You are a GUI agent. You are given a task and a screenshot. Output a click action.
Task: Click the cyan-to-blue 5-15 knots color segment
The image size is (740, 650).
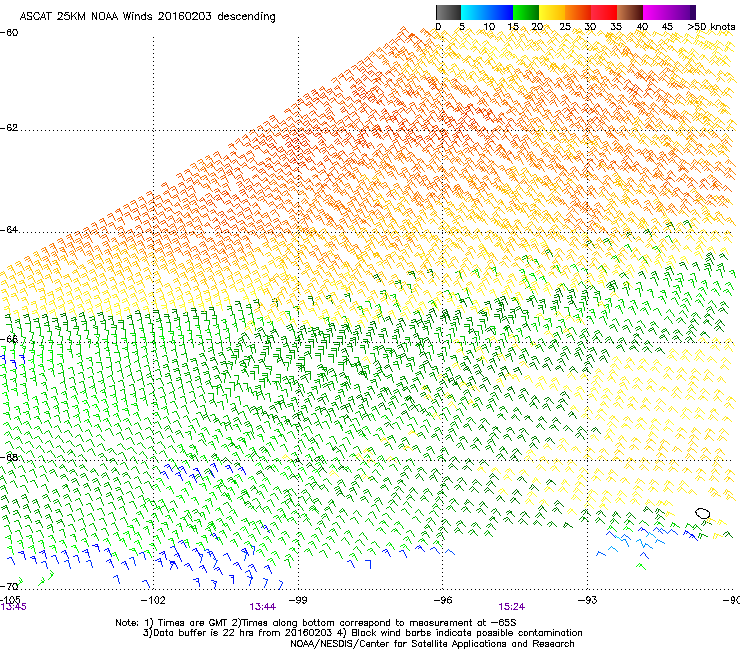(x=487, y=12)
